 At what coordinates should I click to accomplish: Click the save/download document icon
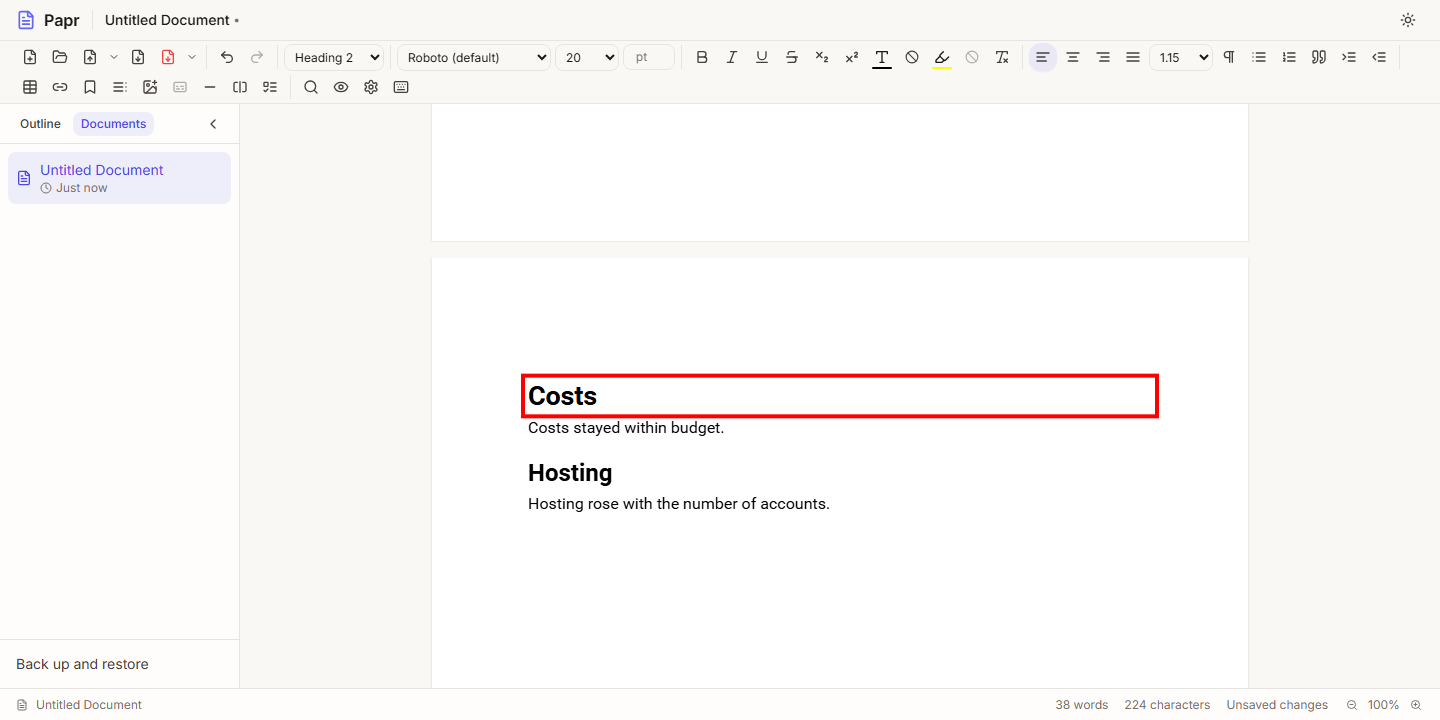[x=138, y=57]
